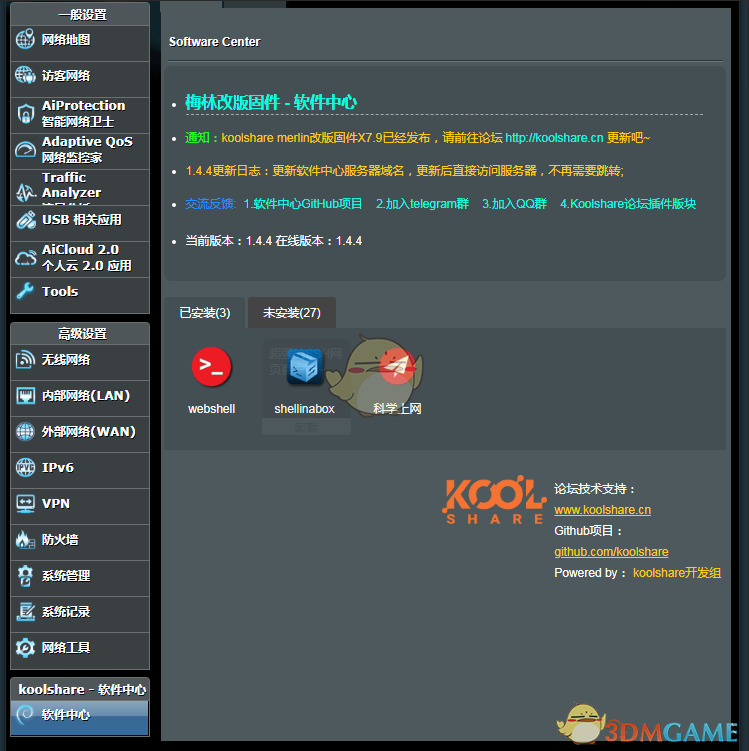Click the 软件中心 swirl icon
749x751 pixels.
point(25,715)
